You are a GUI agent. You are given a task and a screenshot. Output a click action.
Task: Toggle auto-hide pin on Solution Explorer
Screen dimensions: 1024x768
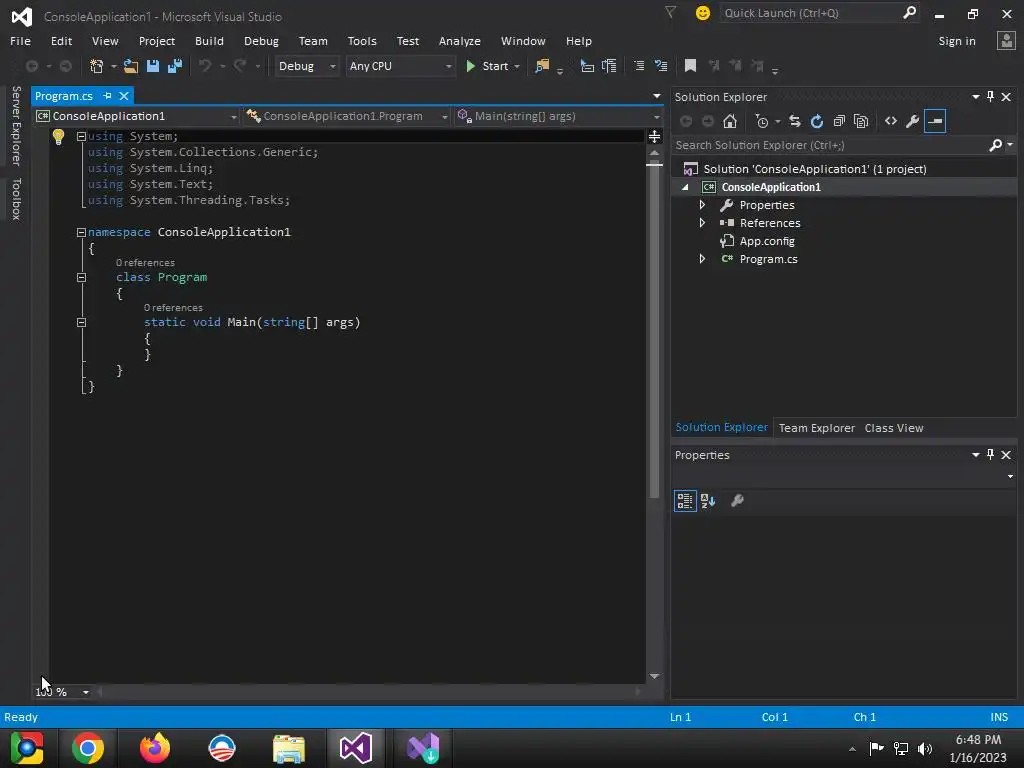click(991, 97)
